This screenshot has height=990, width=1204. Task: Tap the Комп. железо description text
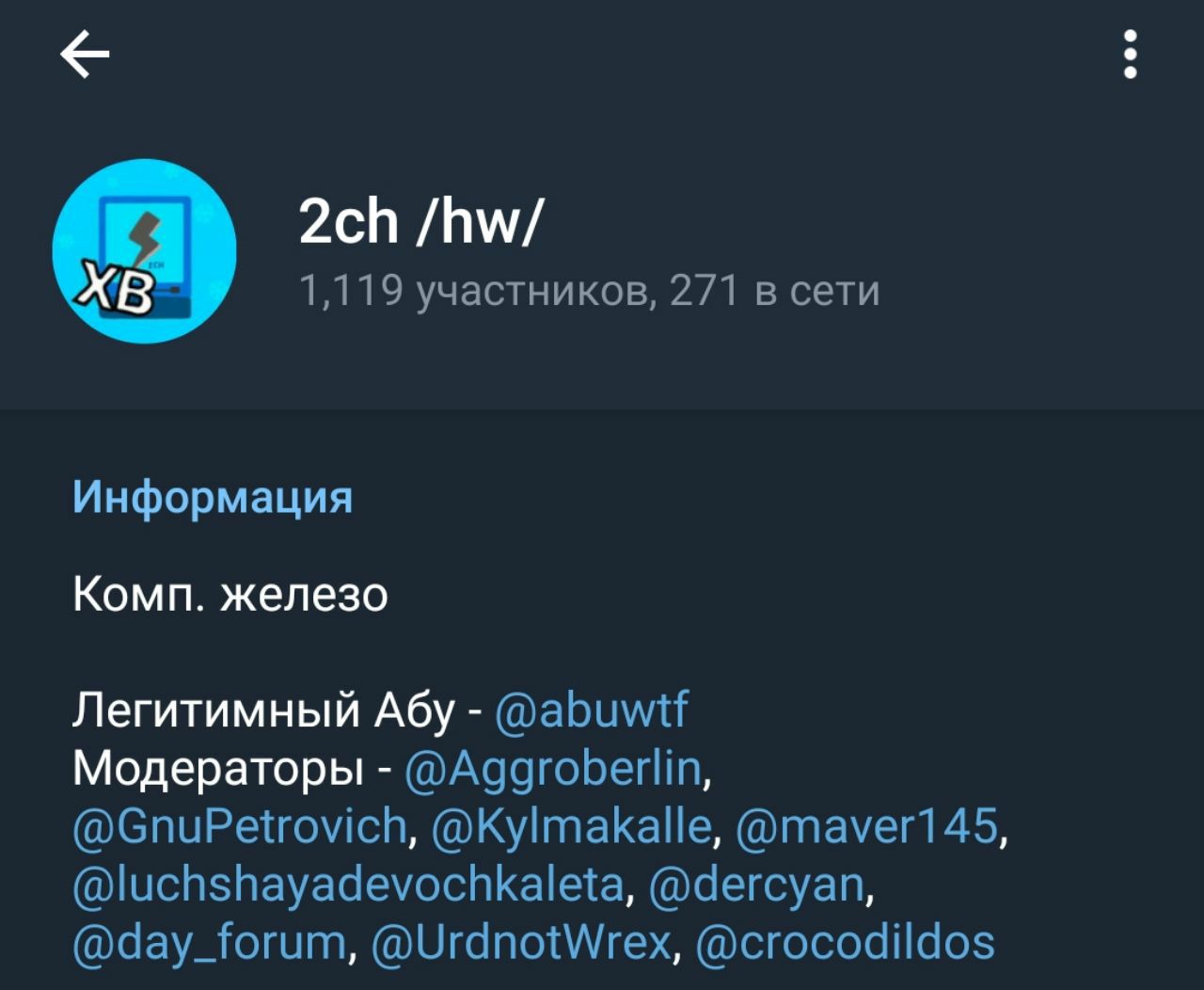[230, 595]
